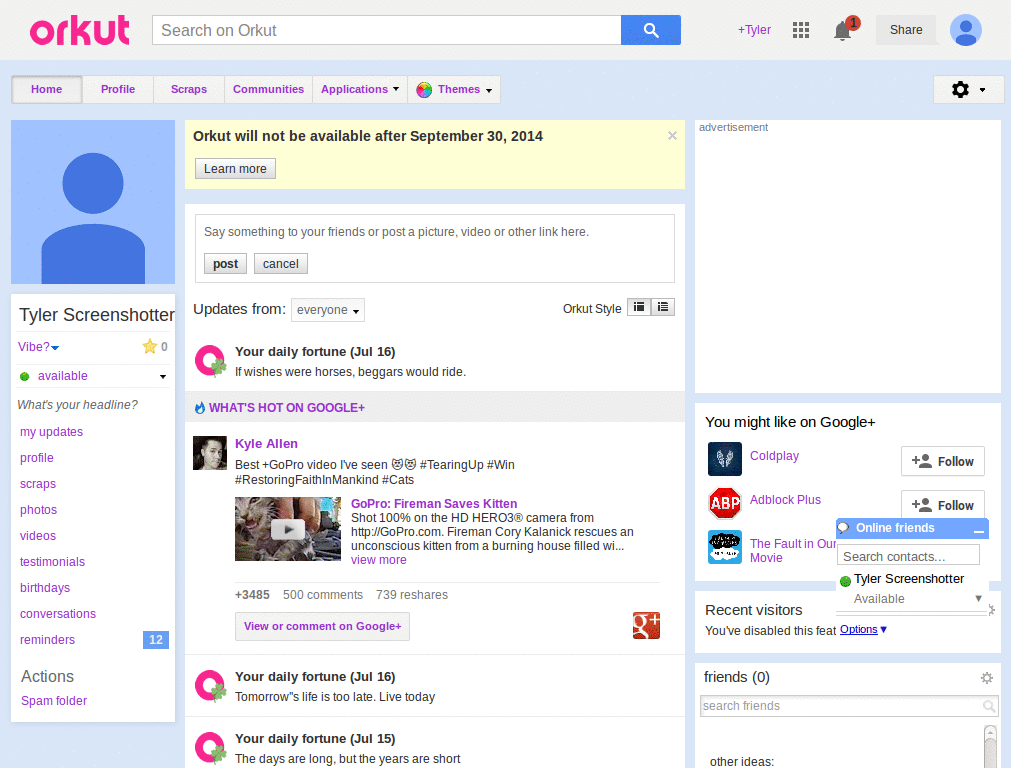Click the red Google+ icon
The image size is (1024, 768).
click(x=646, y=626)
